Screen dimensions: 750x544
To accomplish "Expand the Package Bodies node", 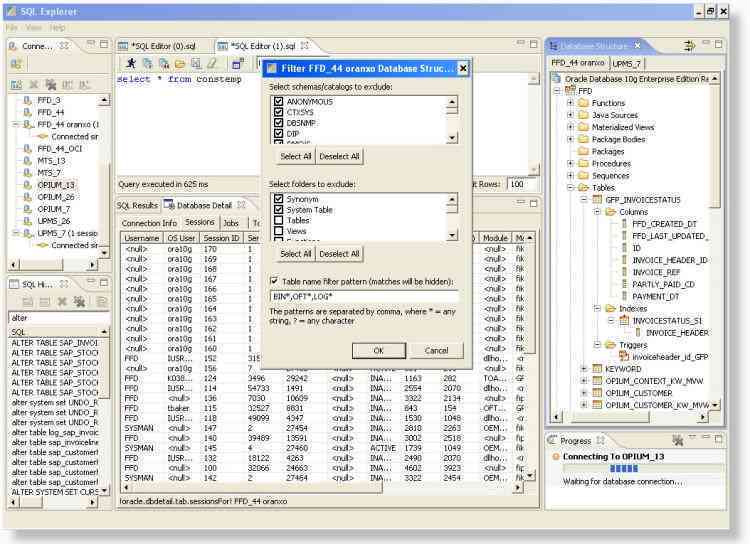I will pos(570,139).
